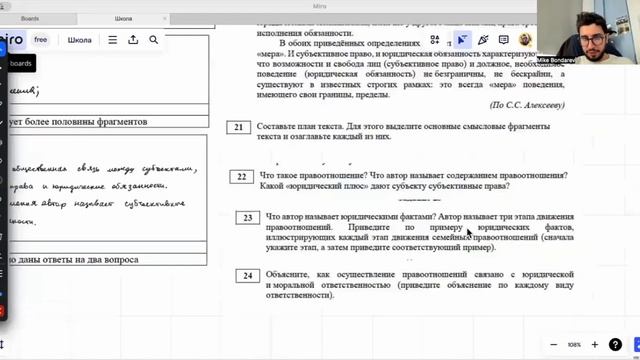Viewport: 640px width, 360px height.
Task: Click text 'Составьте план текста'
Action: (x=300, y=126)
